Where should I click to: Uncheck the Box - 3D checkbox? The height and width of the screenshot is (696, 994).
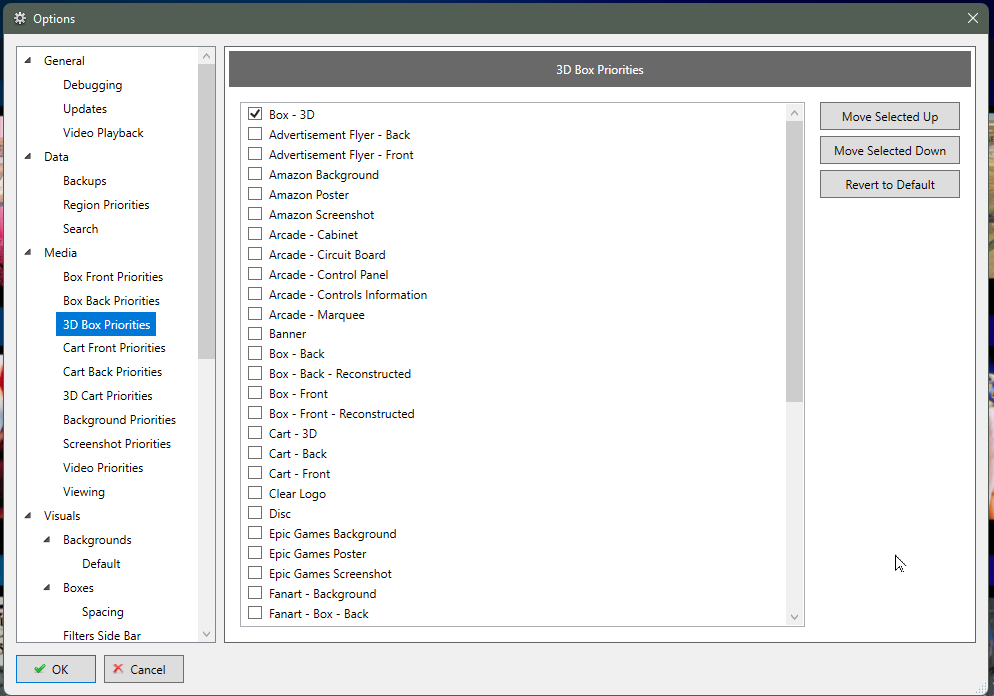click(x=255, y=114)
